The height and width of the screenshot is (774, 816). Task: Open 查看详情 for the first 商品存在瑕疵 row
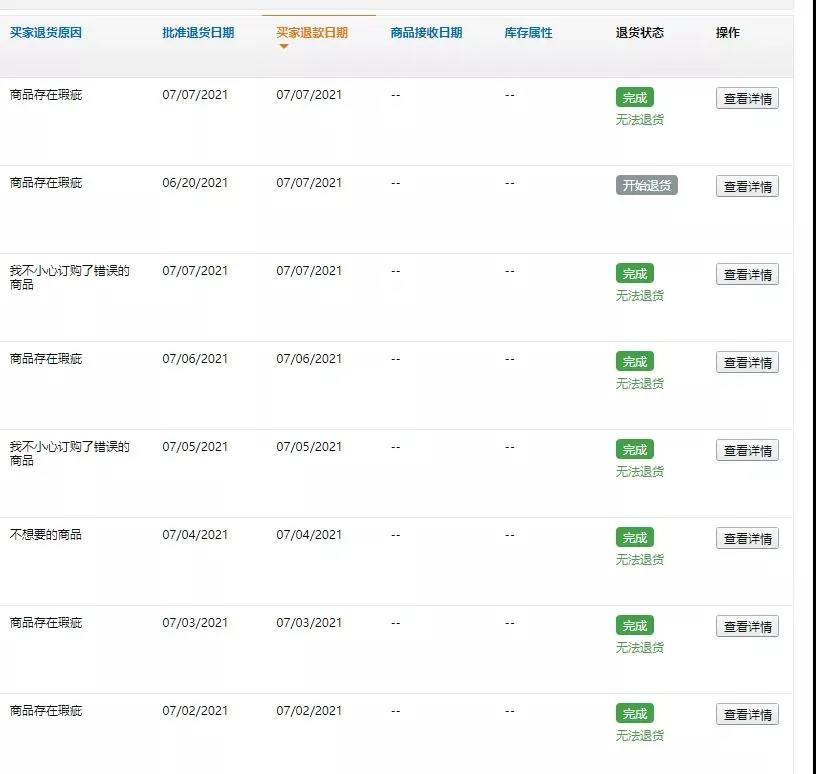pyautogui.click(x=747, y=96)
